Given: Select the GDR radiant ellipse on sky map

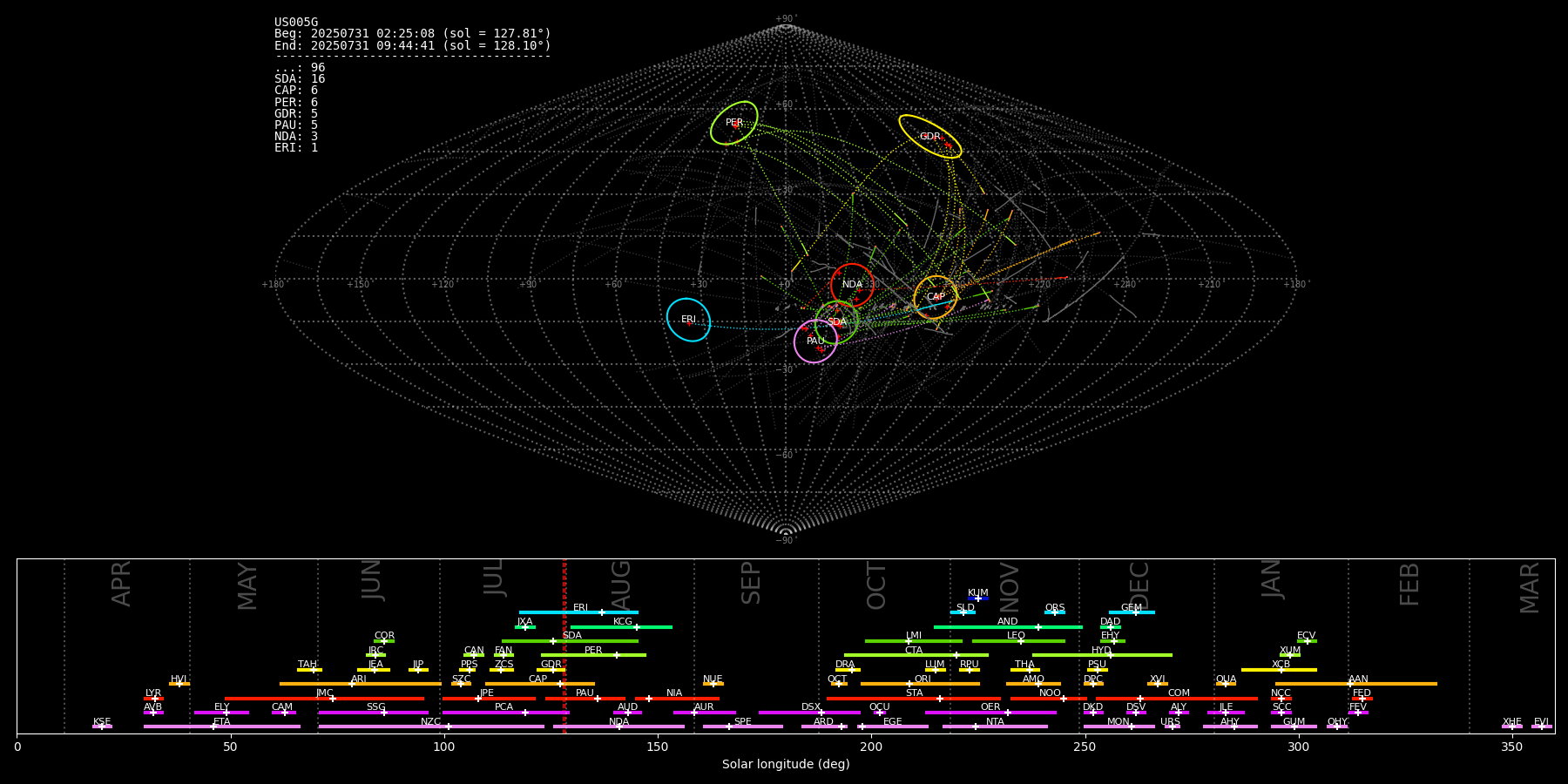Looking at the screenshot, I should [x=930, y=137].
